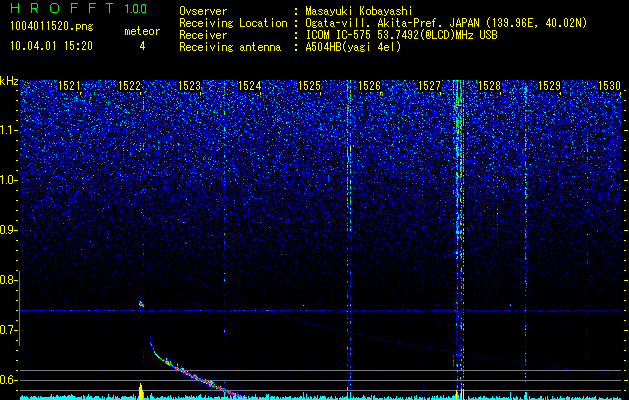The height and width of the screenshot is (400, 629).
Task: Pick the 1525 time marker
Action: click(x=309, y=86)
